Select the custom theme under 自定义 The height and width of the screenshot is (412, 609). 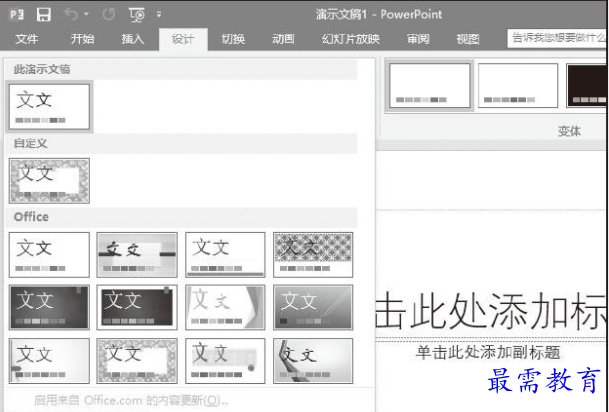tap(49, 181)
